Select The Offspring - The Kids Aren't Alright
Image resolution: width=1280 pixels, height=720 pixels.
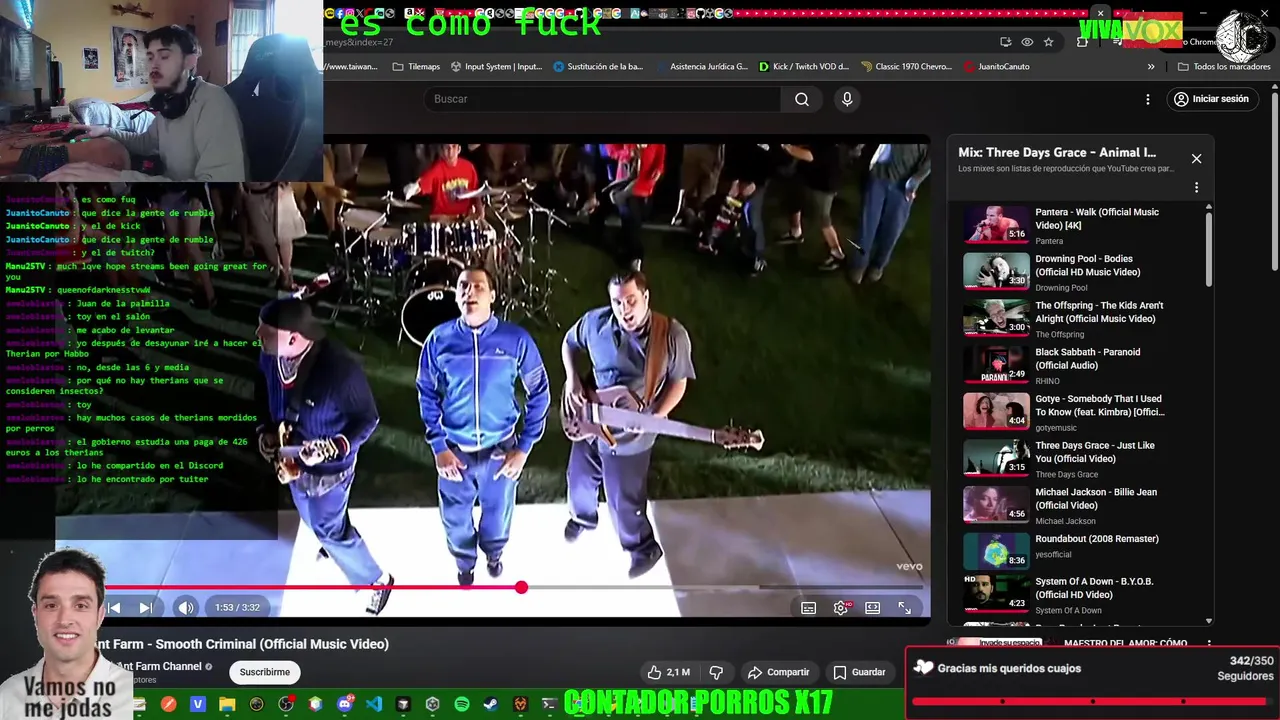click(1076, 318)
